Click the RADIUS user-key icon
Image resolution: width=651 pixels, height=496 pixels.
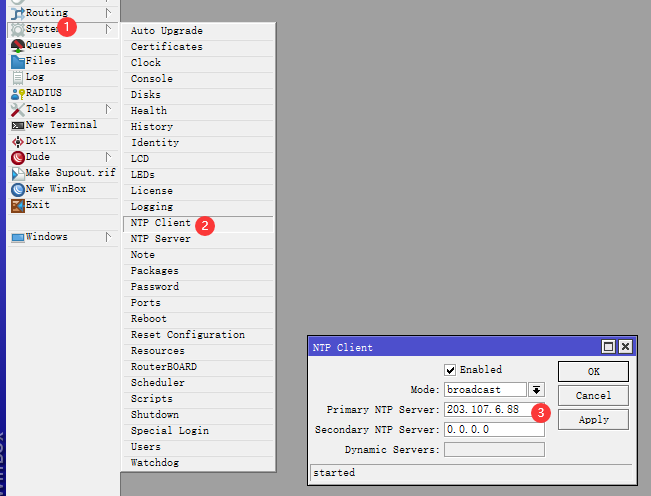coord(18,93)
